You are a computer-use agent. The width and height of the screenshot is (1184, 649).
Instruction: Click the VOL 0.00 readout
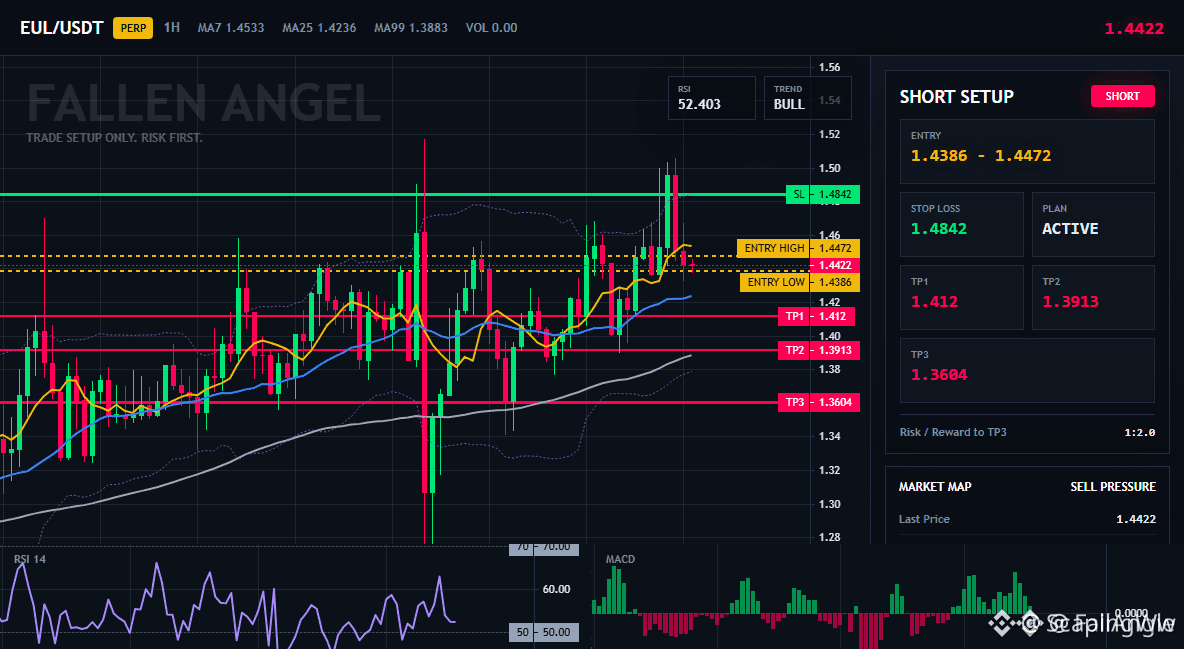492,28
